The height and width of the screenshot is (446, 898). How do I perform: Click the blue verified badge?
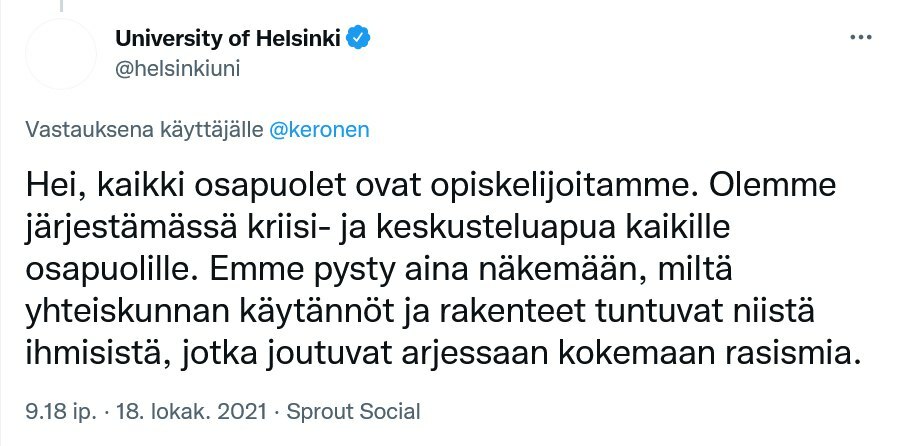tap(358, 39)
